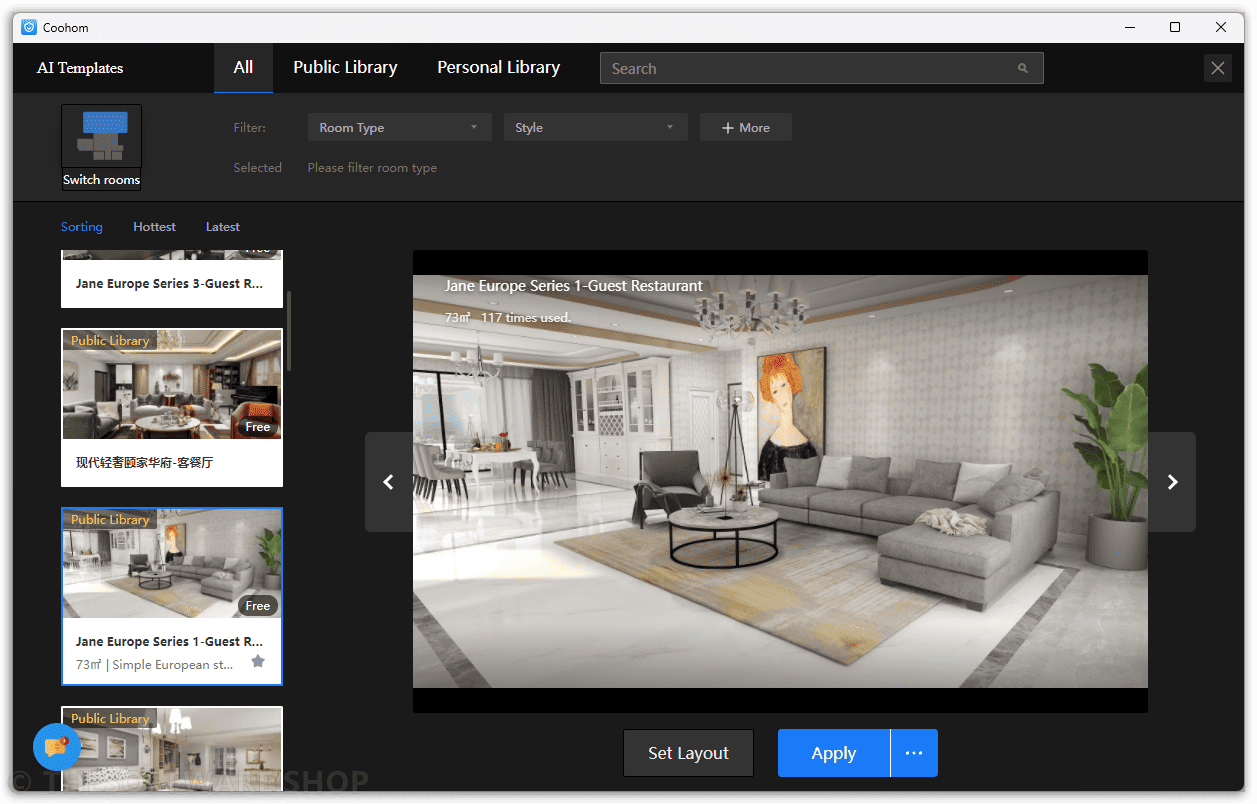This screenshot has height=804, width=1257.
Task: Click the Sorting label
Action: click(x=82, y=227)
